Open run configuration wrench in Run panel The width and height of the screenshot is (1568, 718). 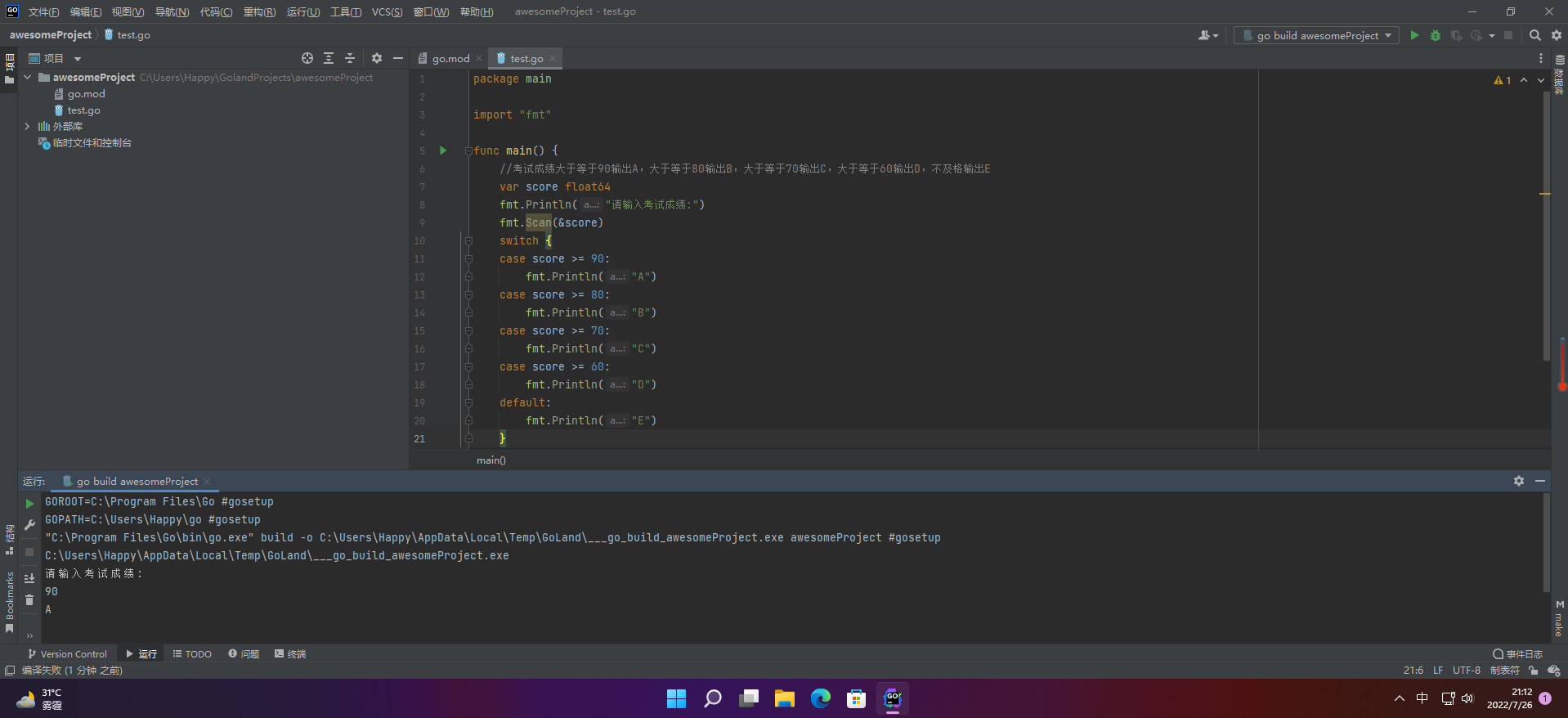pyautogui.click(x=29, y=525)
